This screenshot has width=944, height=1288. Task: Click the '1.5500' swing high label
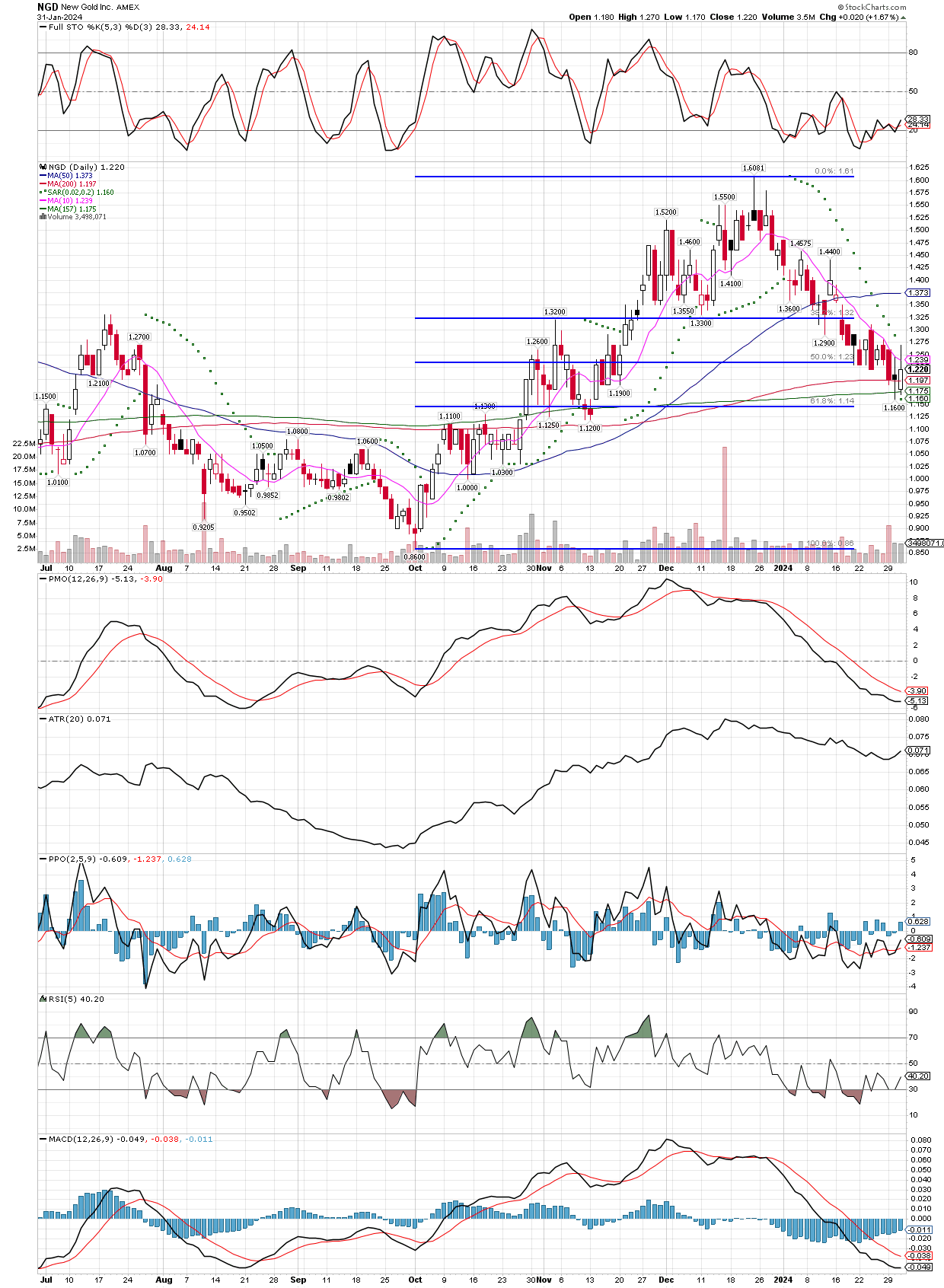pos(724,196)
